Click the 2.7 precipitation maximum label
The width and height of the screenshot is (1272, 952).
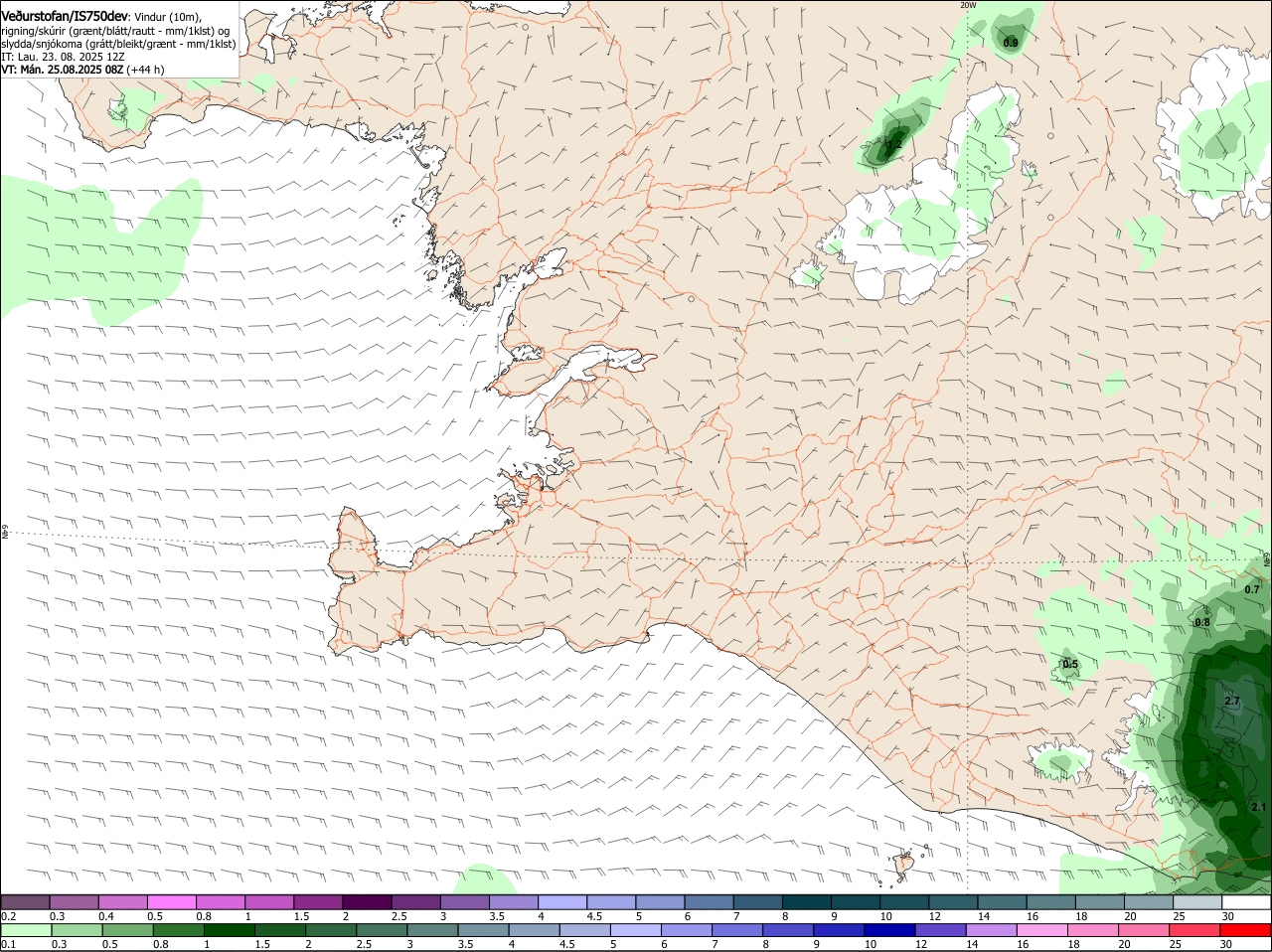point(1232,701)
